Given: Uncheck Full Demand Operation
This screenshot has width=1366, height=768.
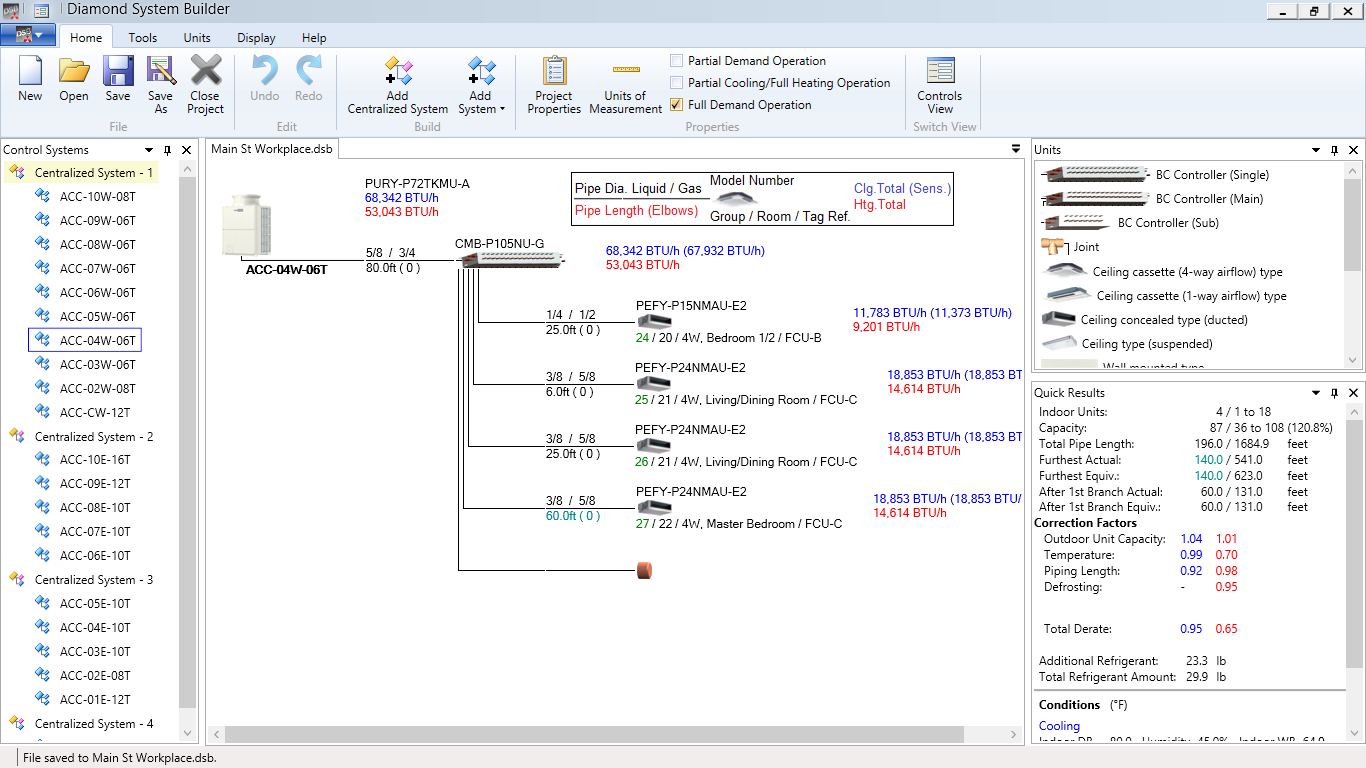Looking at the screenshot, I should [675, 104].
